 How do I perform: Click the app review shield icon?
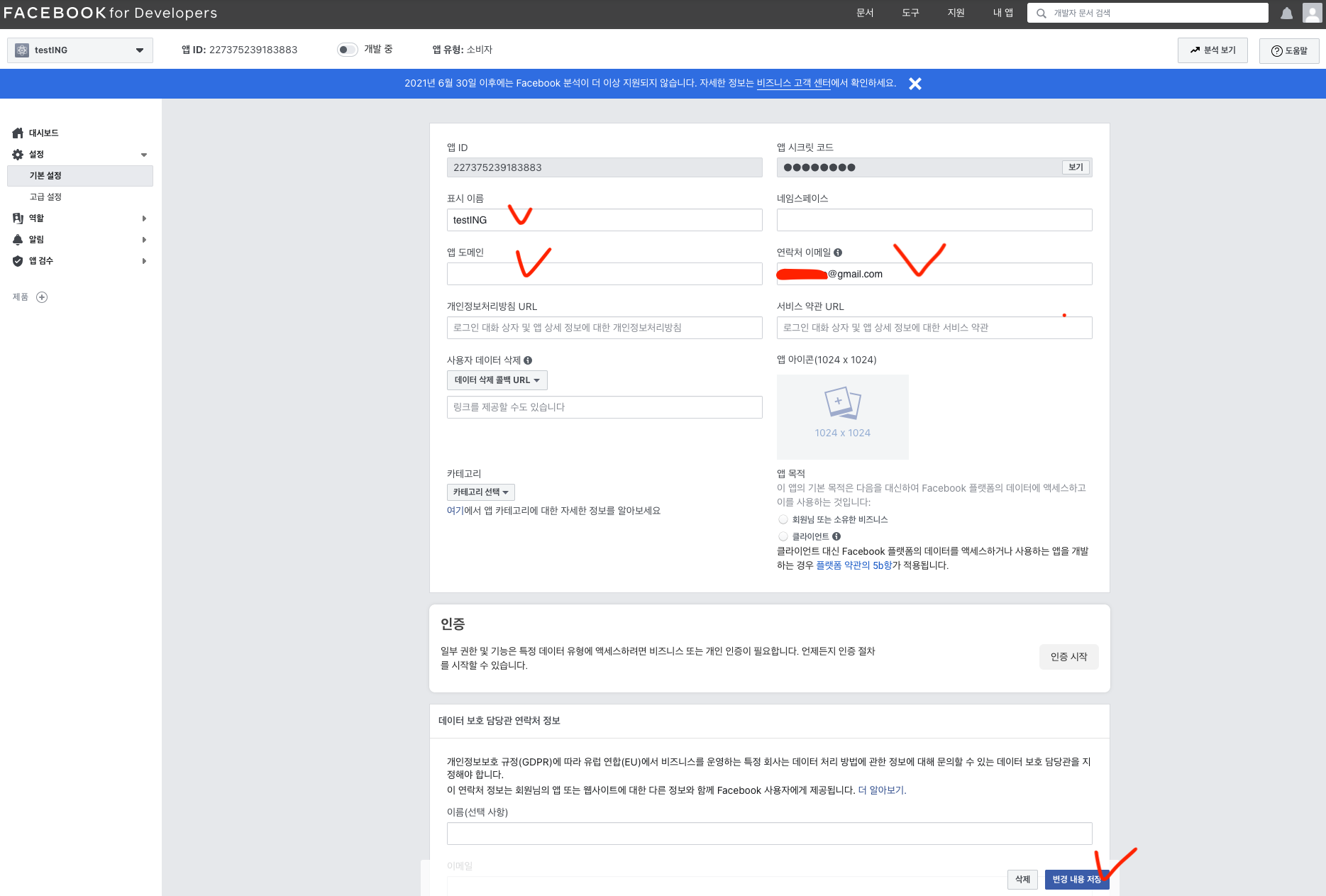coord(18,261)
